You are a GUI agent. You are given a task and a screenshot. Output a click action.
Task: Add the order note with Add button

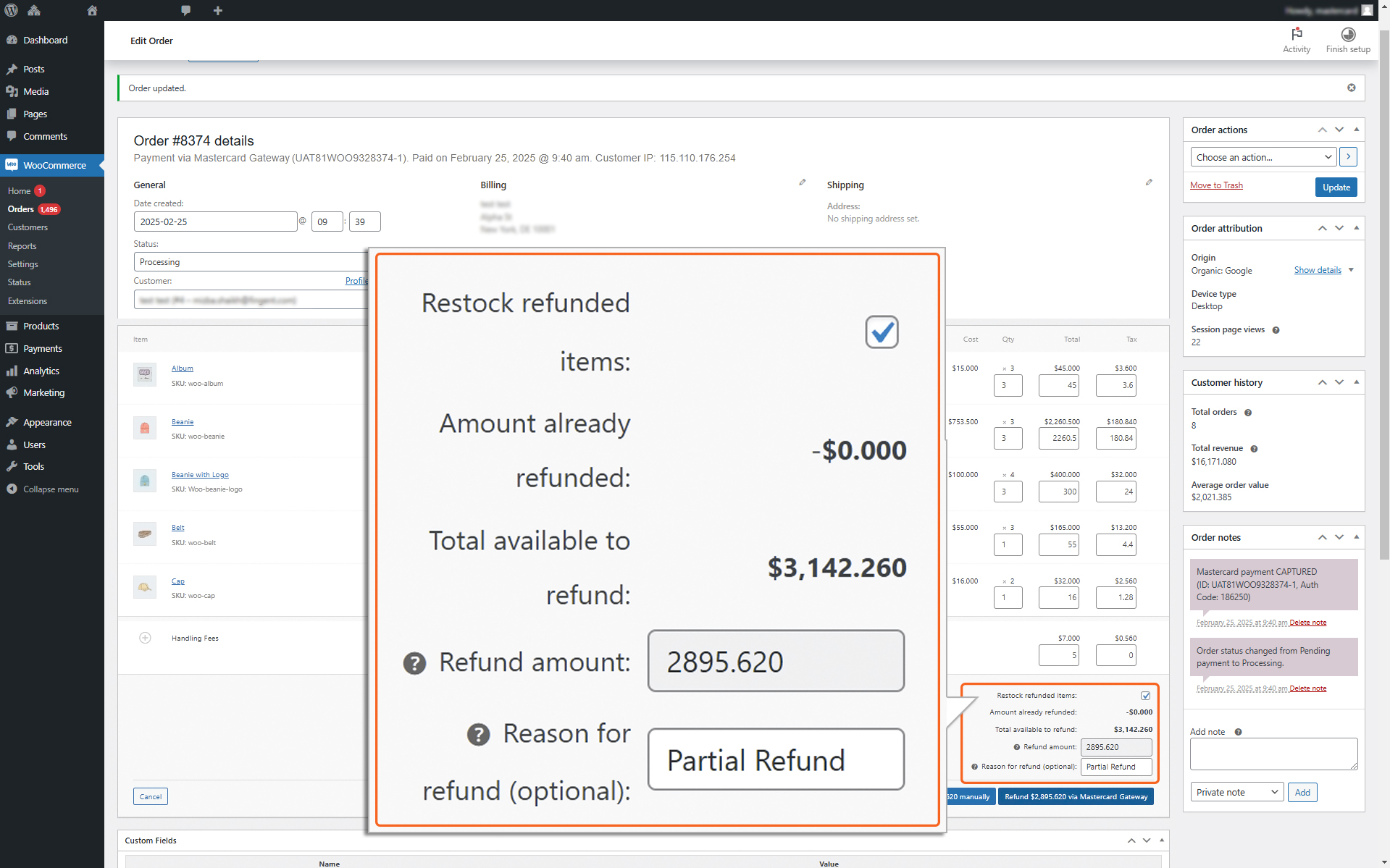(x=1302, y=792)
